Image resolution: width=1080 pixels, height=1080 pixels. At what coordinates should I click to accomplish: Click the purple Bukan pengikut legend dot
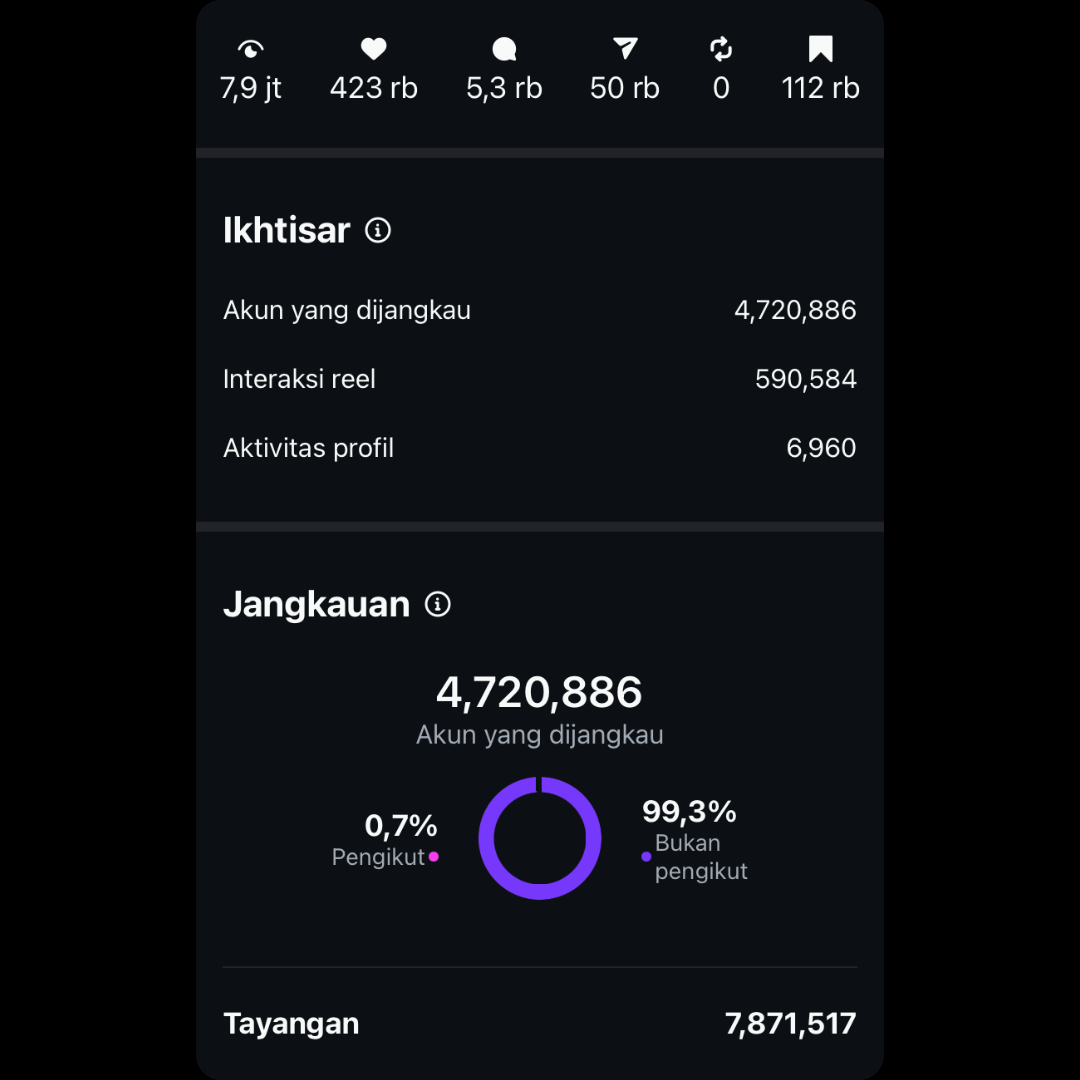click(646, 857)
